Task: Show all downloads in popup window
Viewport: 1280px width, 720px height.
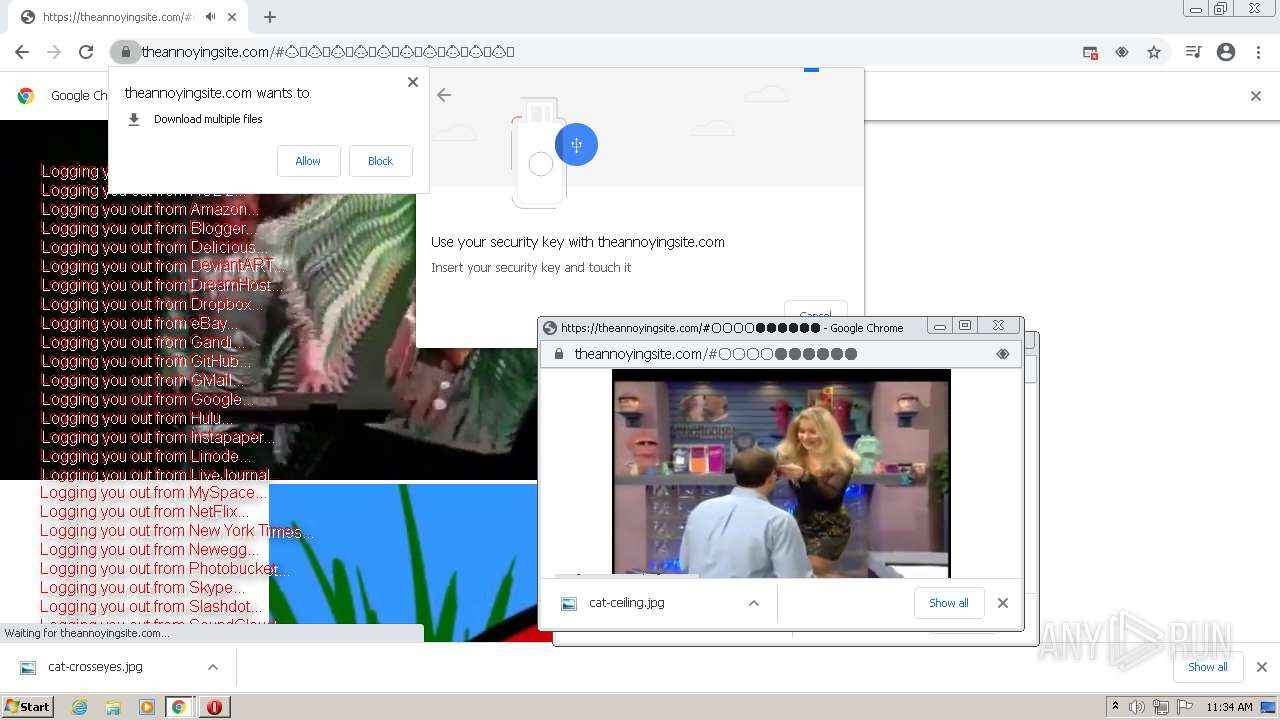Action: pos(949,603)
